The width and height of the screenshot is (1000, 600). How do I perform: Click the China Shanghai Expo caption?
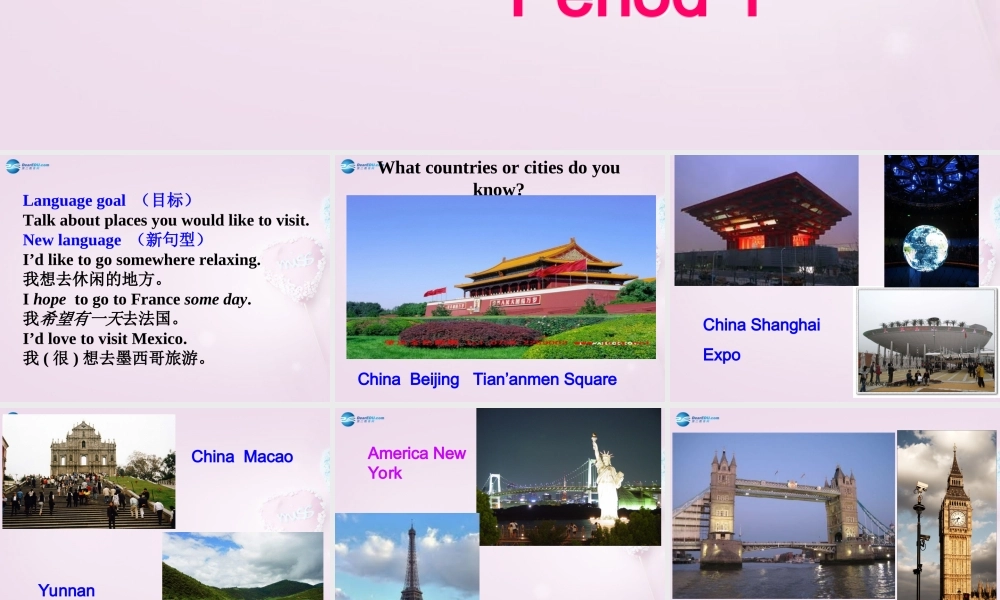tap(761, 340)
